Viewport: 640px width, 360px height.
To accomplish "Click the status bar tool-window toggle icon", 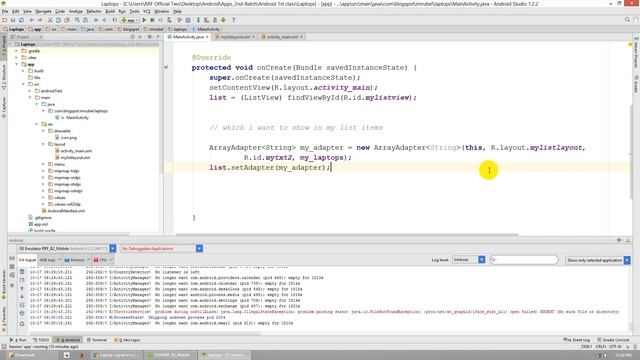I will click(x=4, y=347).
